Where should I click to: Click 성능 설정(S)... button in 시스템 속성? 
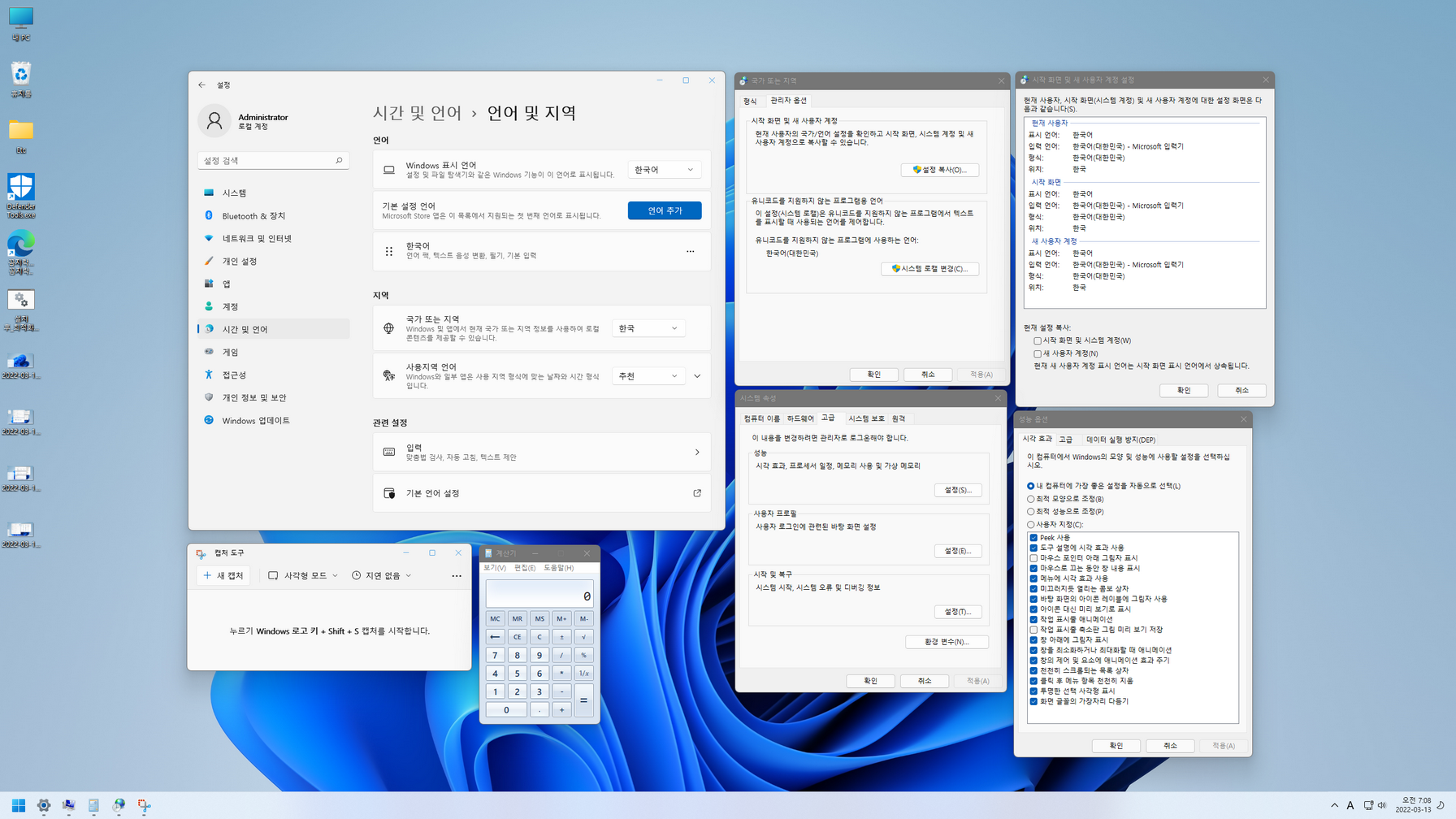click(958, 490)
